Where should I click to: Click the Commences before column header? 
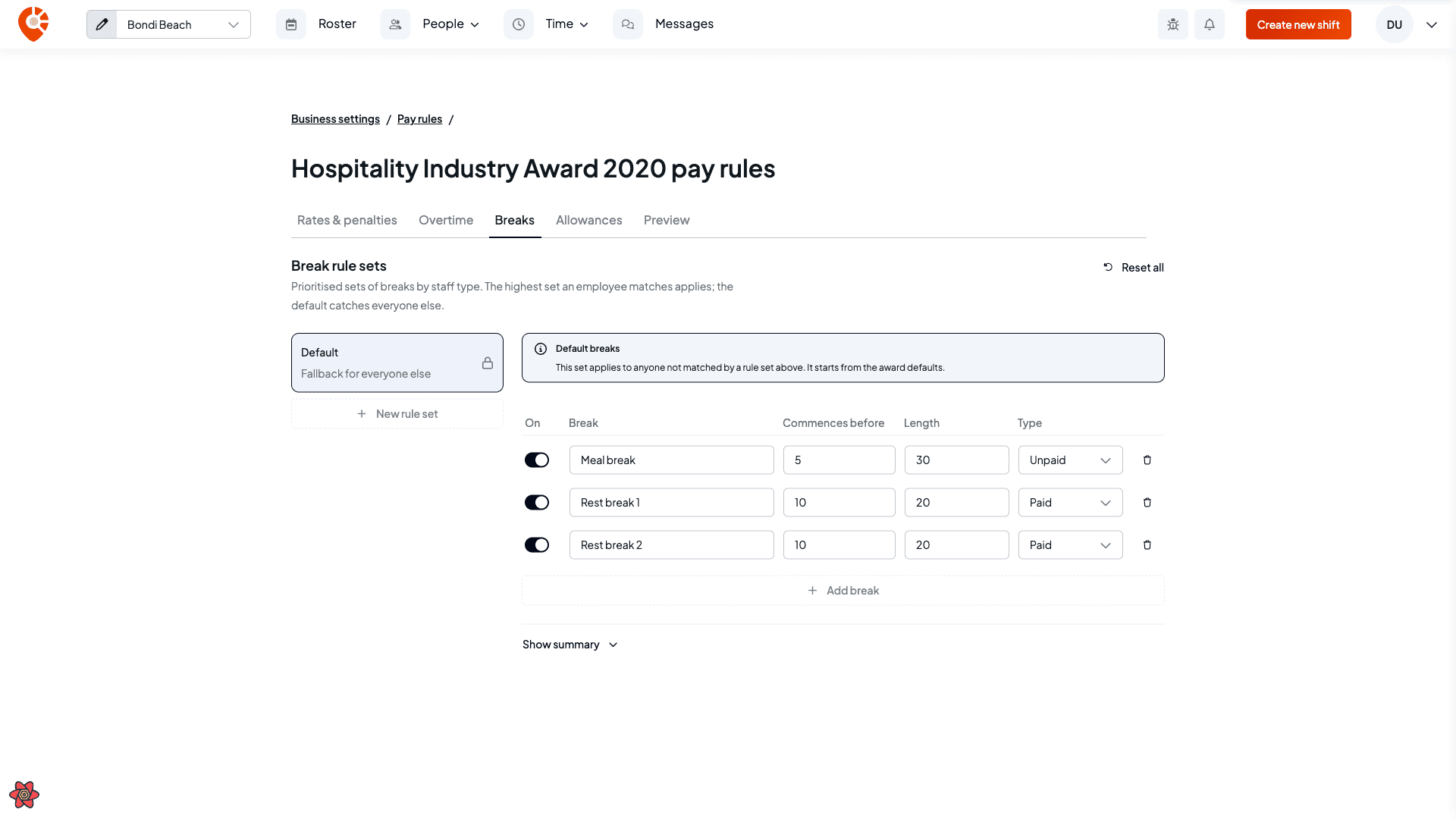coord(833,423)
